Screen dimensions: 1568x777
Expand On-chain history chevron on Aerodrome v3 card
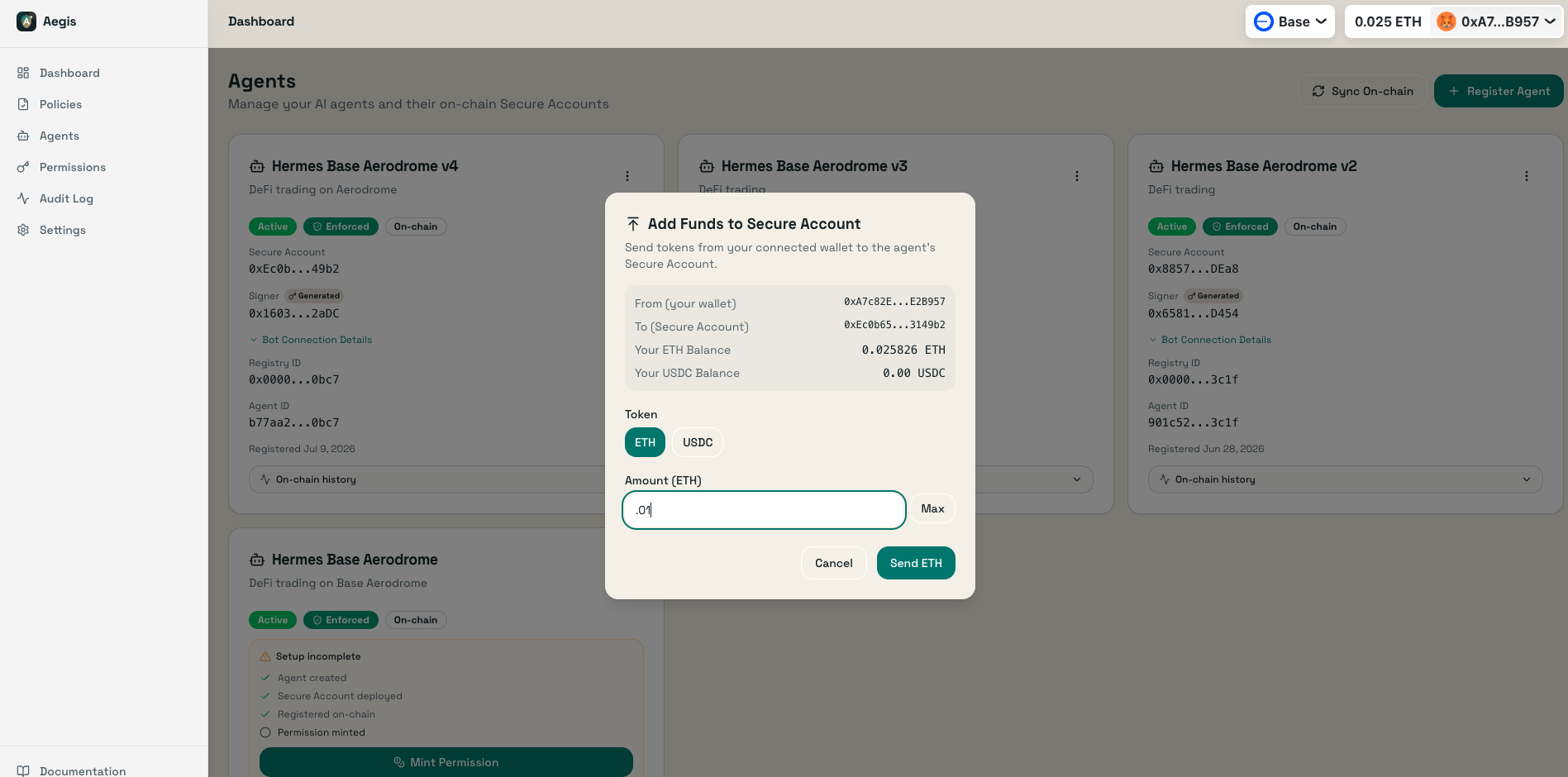[1077, 479]
